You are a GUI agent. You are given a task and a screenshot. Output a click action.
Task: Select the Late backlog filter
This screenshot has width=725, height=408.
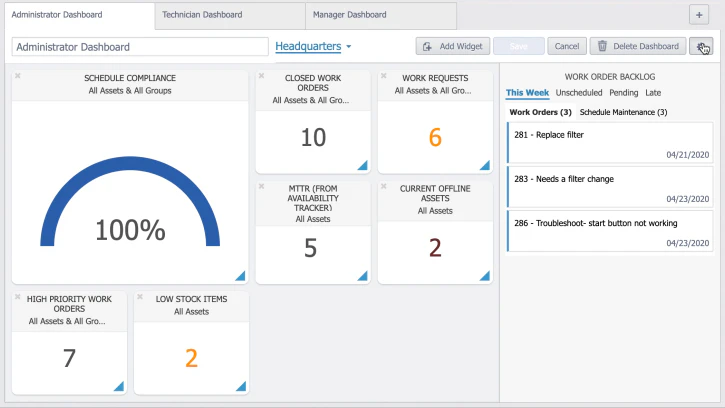[x=653, y=93]
